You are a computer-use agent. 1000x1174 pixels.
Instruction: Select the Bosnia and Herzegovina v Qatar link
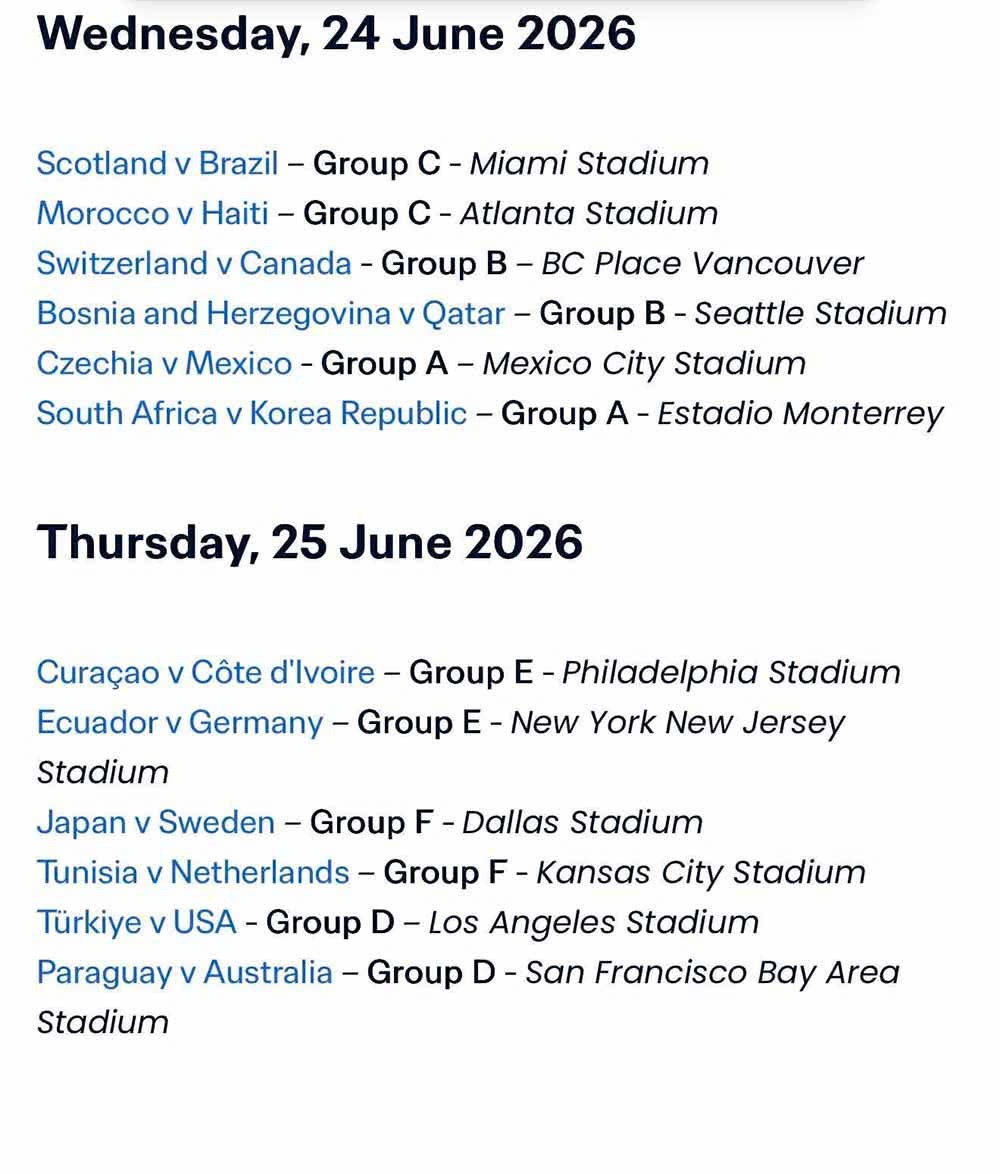tap(270, 313)
